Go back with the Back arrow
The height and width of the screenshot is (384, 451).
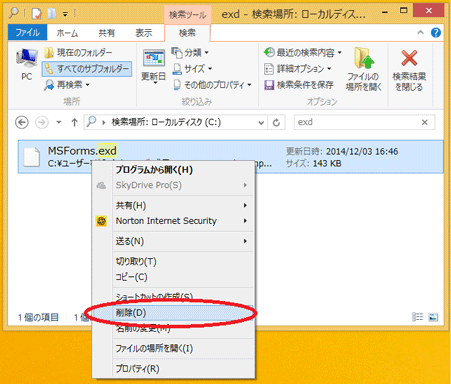(x=22, y=122)
